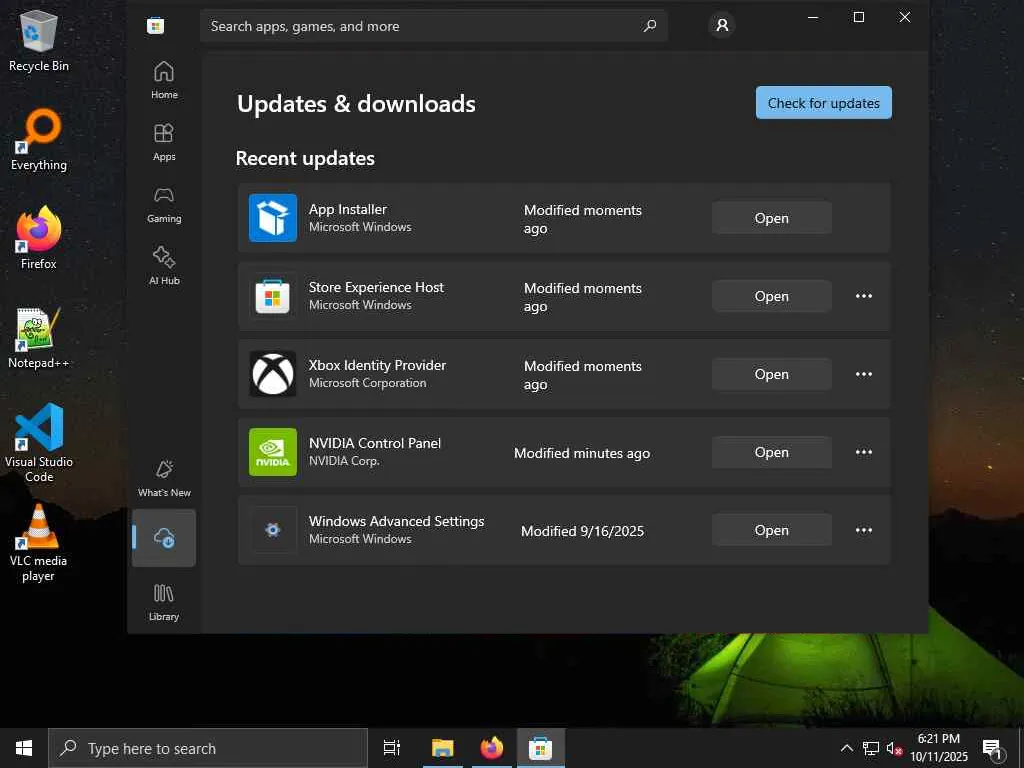Select the Firefox desktop shortcut
The height and width of the screenshot is (768, 1024).
(39, 238)
